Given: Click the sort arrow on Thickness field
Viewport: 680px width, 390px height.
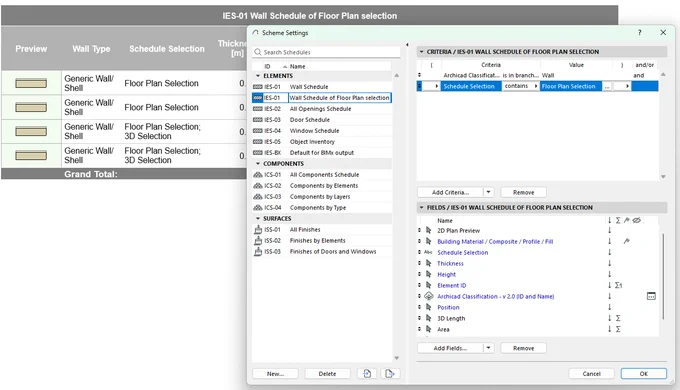Looking at the screenshot, I should 609,263.
